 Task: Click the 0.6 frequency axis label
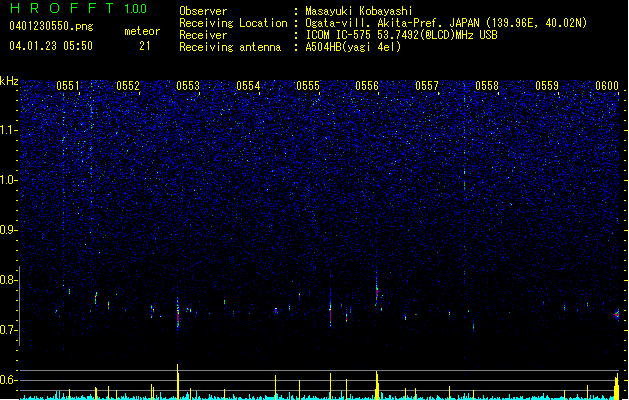pyautogui.click(x=8, y=380)
